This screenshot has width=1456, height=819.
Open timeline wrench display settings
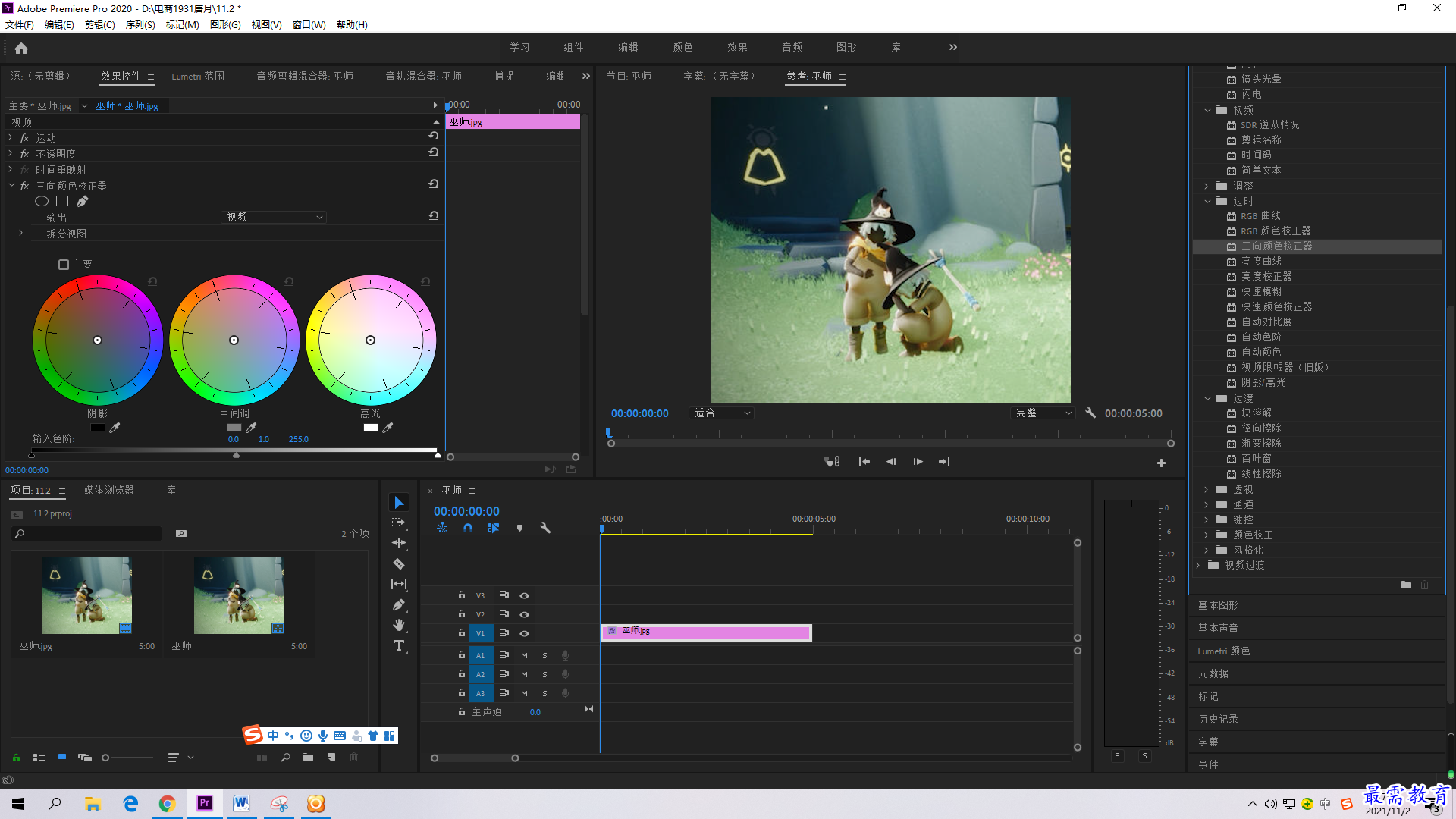point(545,528)
